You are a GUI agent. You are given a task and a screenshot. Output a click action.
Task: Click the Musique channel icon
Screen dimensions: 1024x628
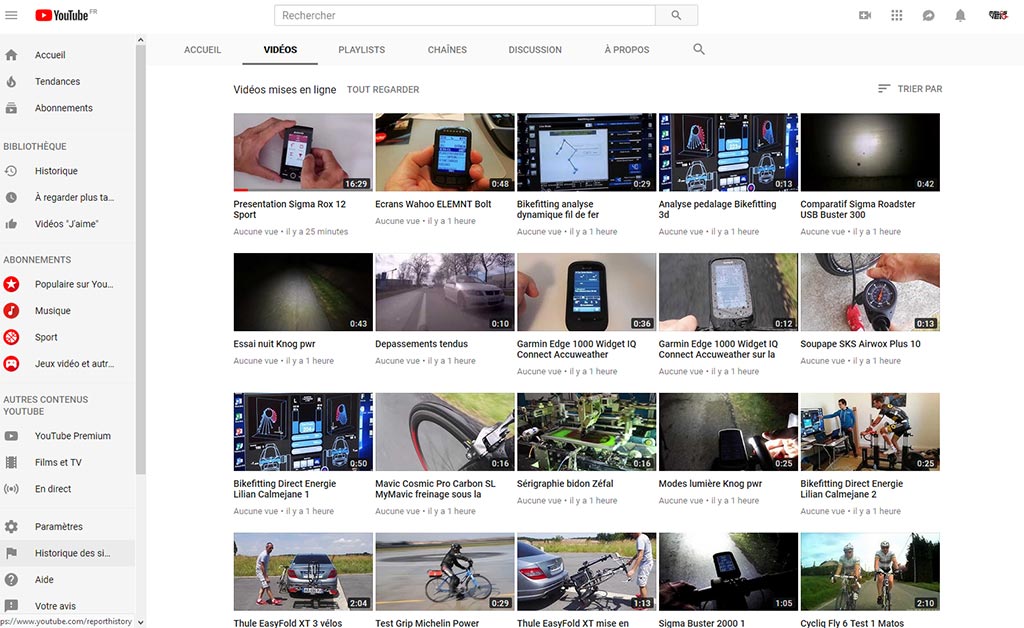(x=11, y=311)
